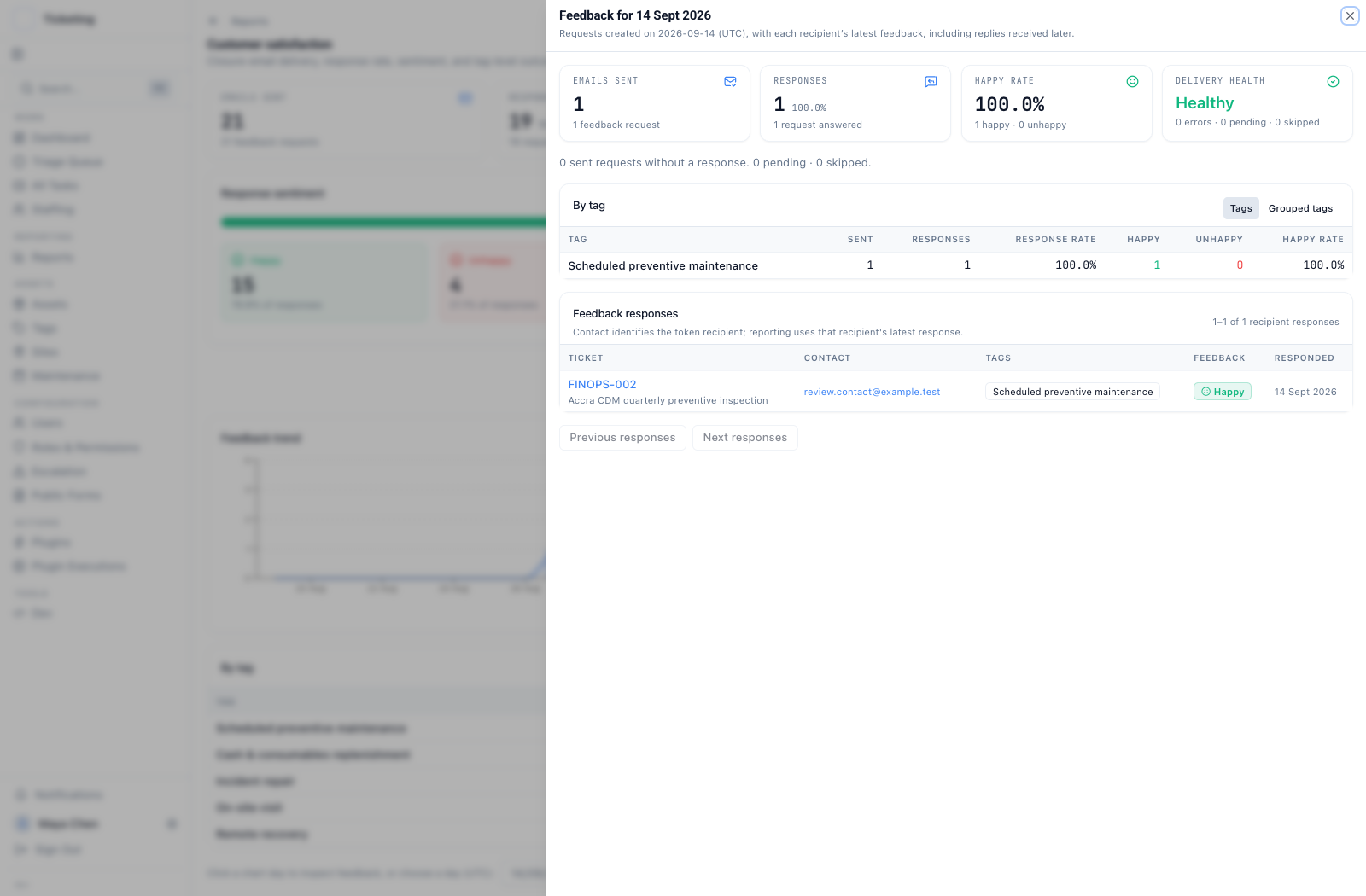Click the Happy feedback badge
This screenshot has width=1366, height=896.
[1223, 392]
